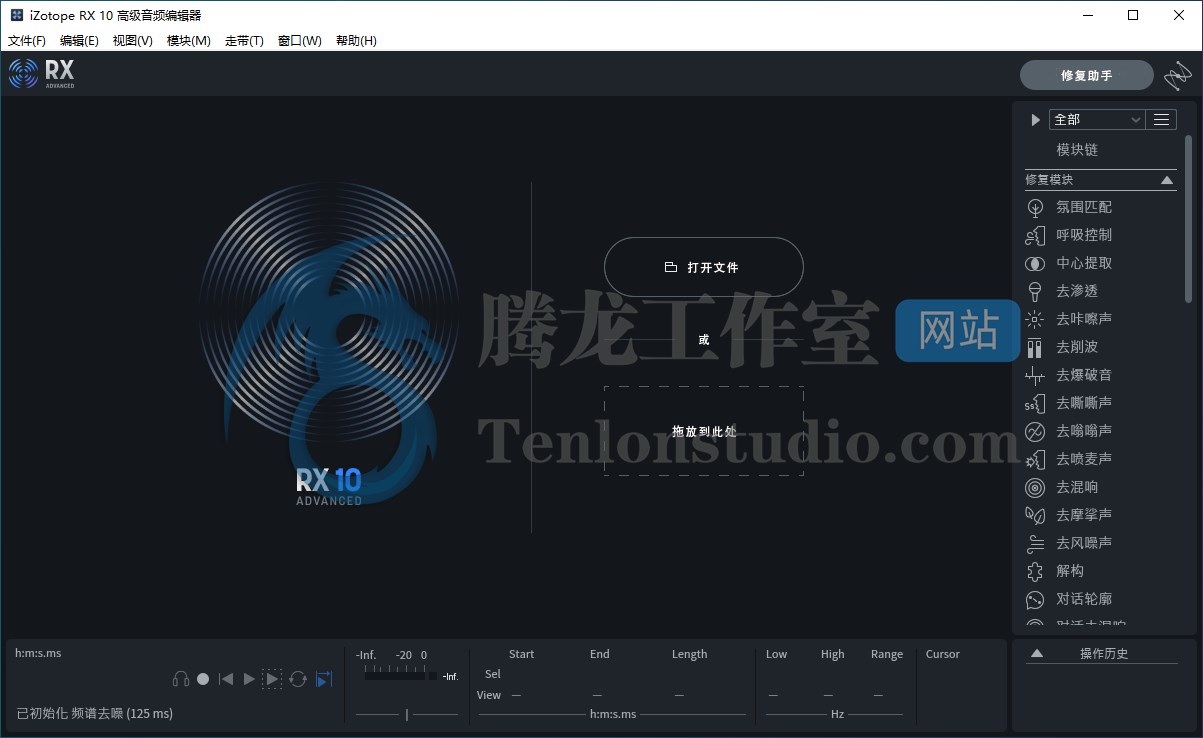
Task: Open the 窗口(W) menu
Action: coord(300,41)
